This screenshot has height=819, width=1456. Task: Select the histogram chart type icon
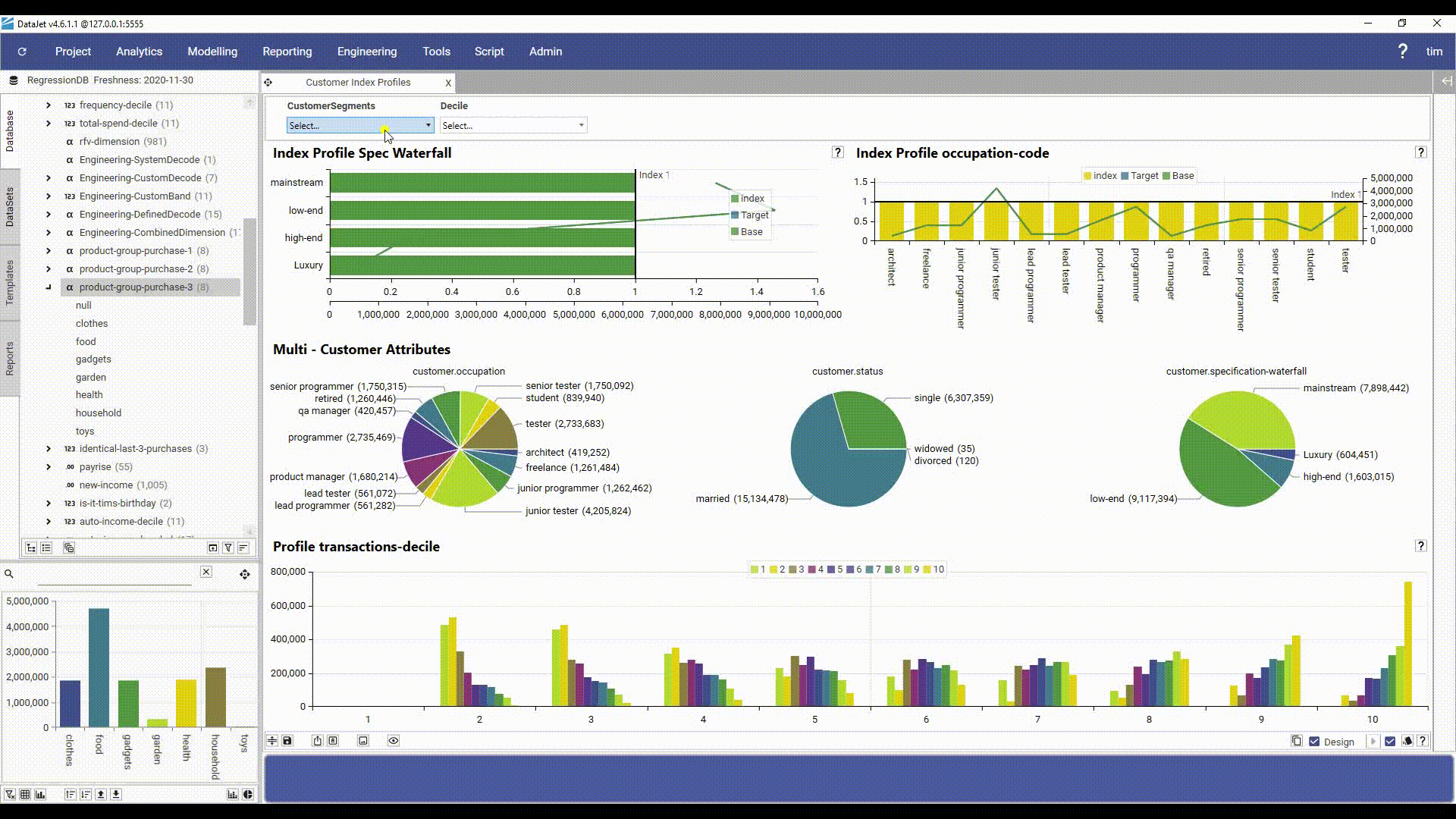coord(233,794)
